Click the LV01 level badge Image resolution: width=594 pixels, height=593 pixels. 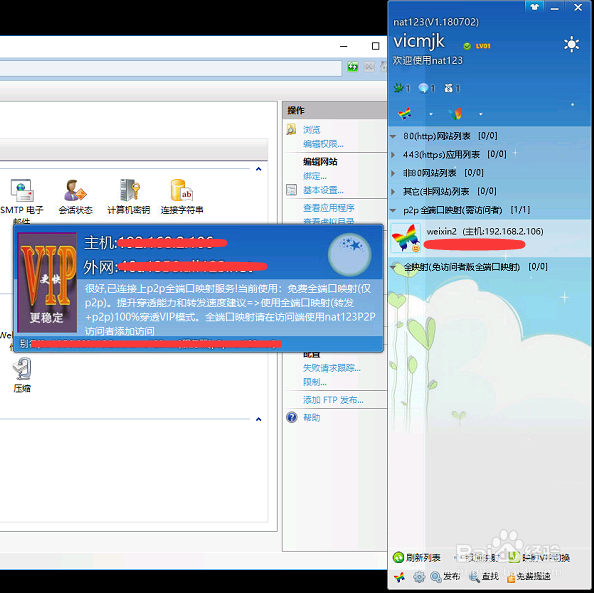pos(483,46)
